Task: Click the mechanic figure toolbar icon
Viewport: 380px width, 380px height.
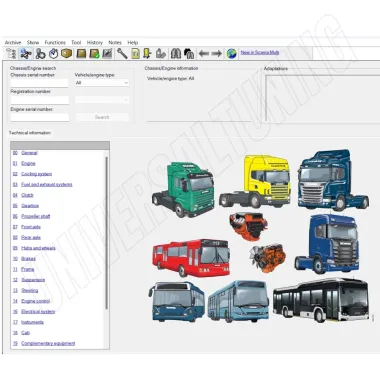Action: pos(40,53)
